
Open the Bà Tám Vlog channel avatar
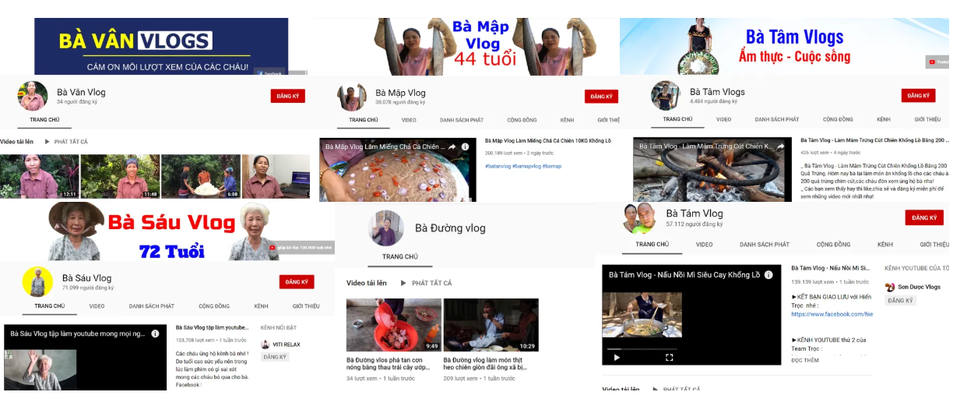pos(639,218)
